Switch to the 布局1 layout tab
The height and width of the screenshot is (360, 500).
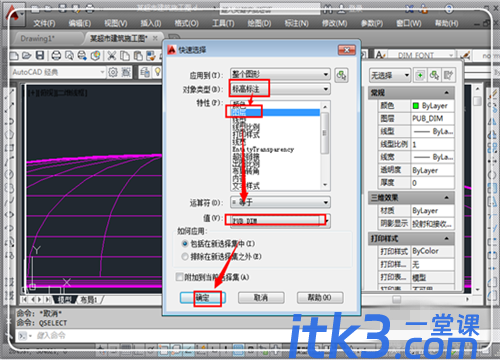(89, 300)
